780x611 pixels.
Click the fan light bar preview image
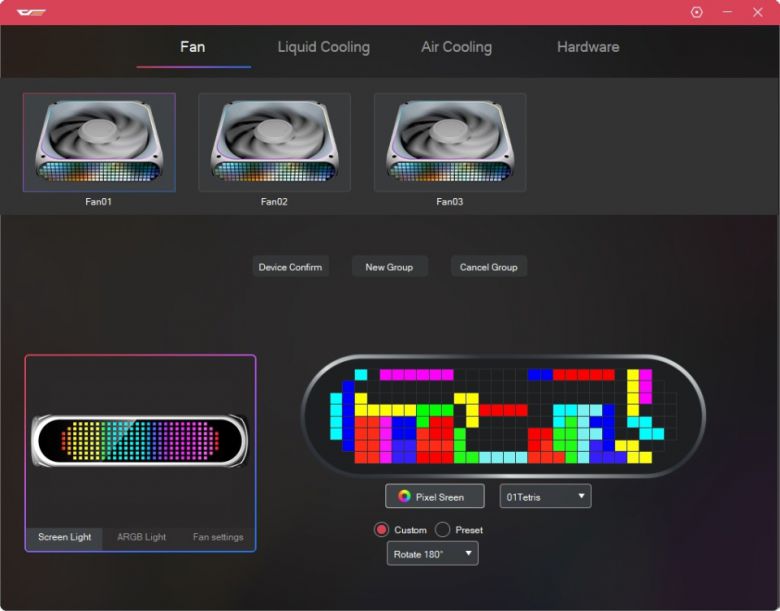(x=140, y=440)
